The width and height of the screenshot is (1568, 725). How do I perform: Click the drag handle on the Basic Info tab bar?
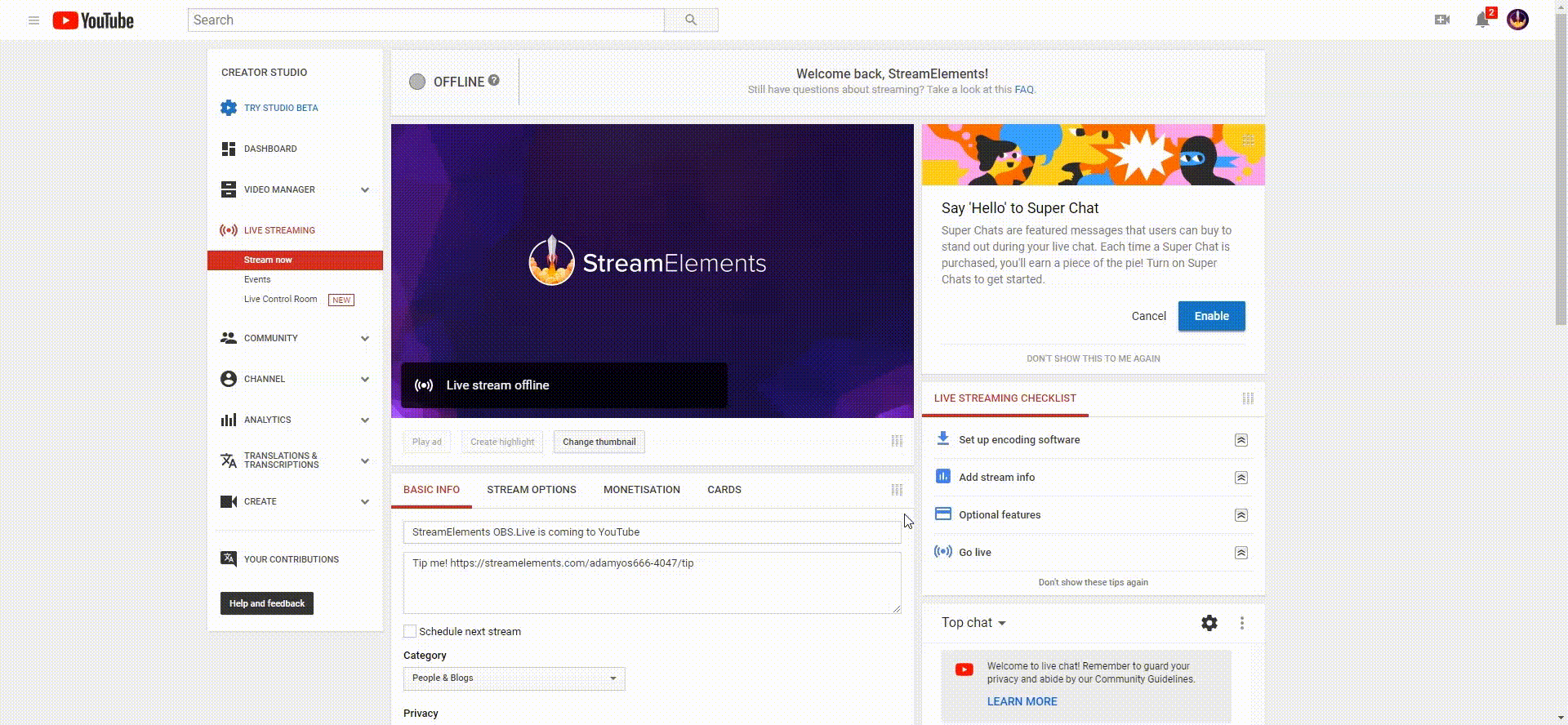coord(897,490)
